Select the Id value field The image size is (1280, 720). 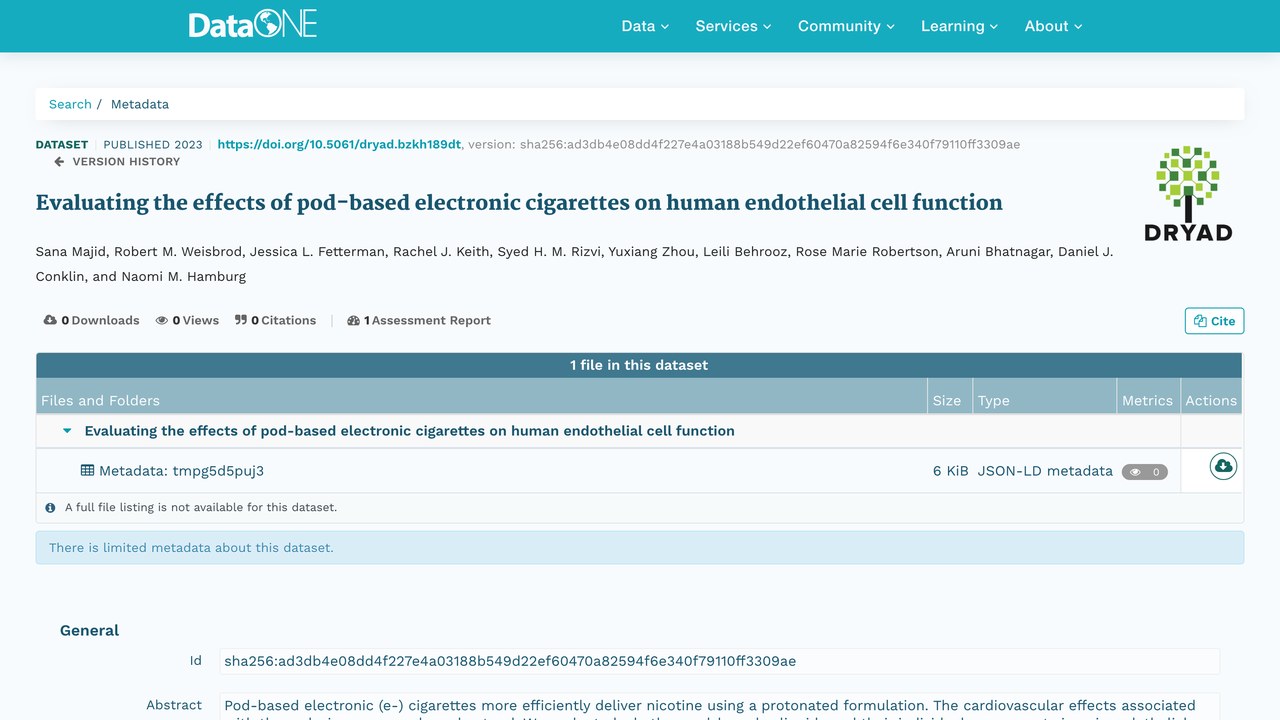[719, 661]
